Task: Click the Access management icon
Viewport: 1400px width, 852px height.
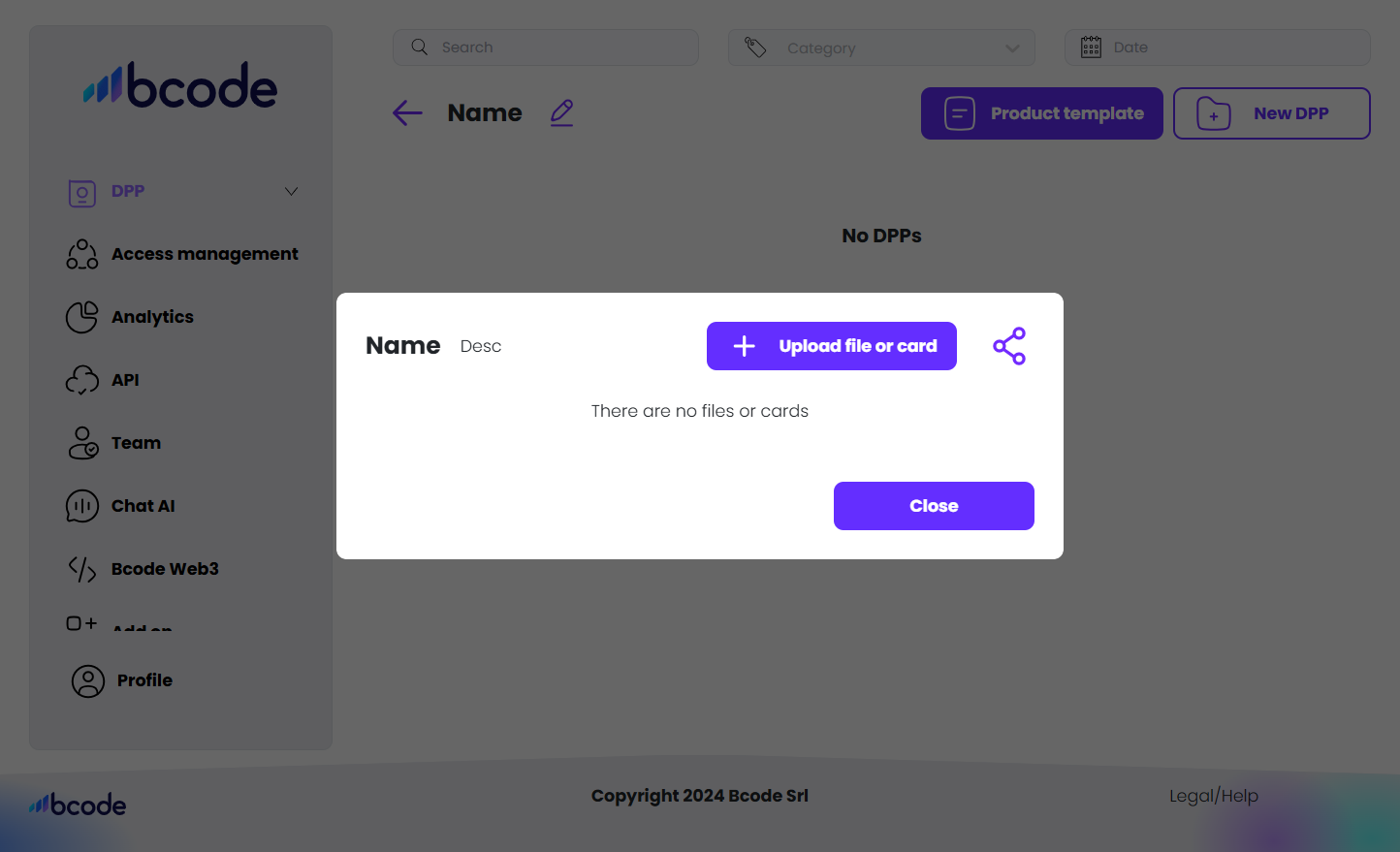Action: click(x=82, y=254)
